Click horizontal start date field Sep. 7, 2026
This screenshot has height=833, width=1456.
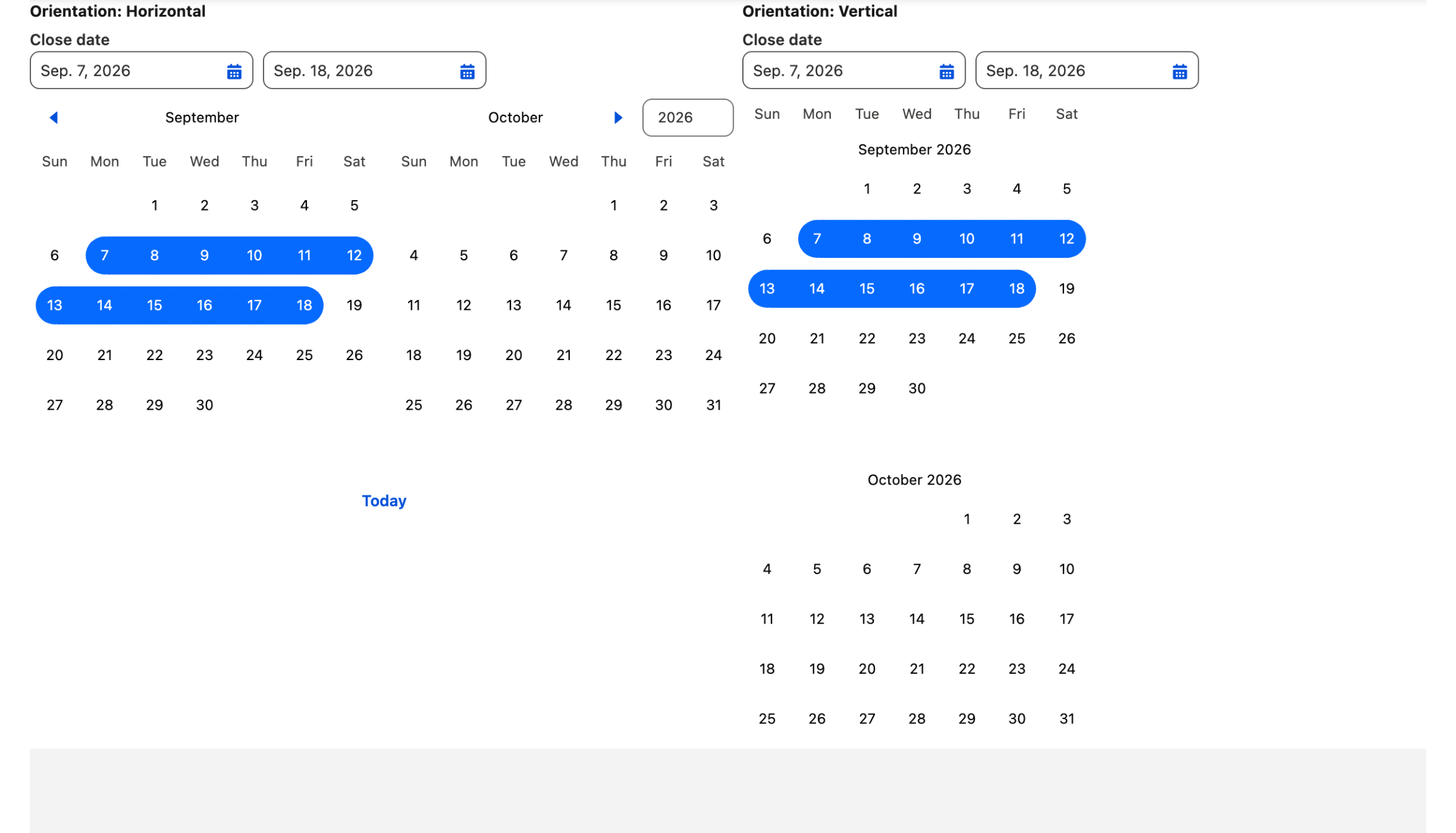tap(141, 71)
